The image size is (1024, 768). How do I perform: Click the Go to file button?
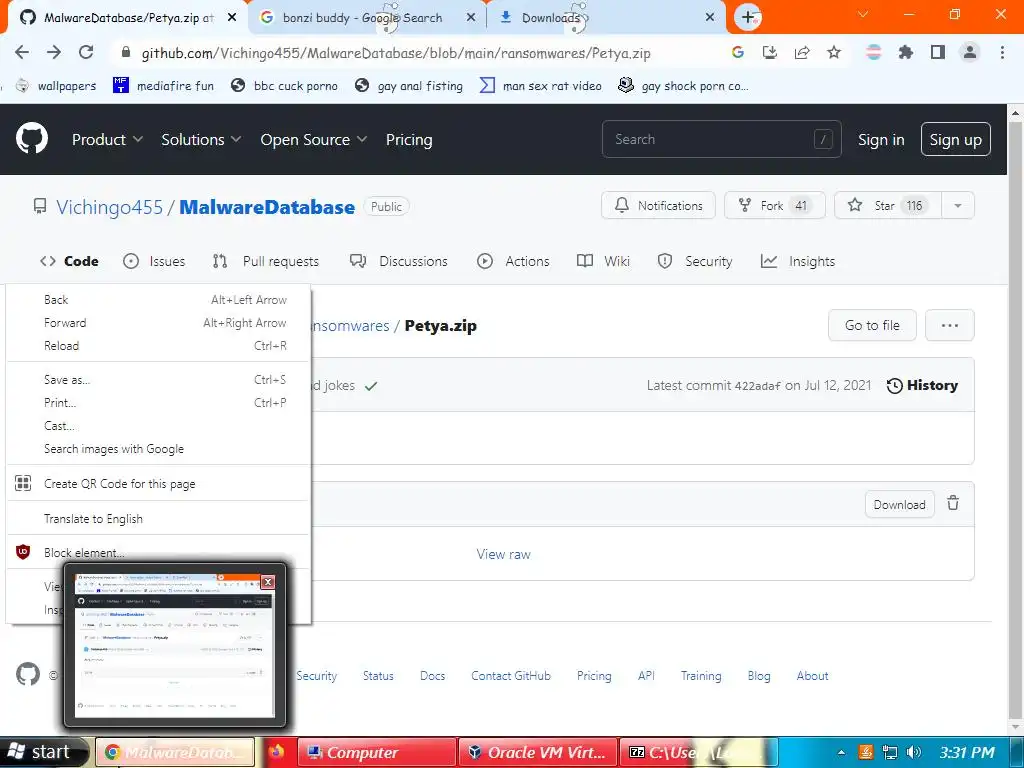(x=872, y=325)
